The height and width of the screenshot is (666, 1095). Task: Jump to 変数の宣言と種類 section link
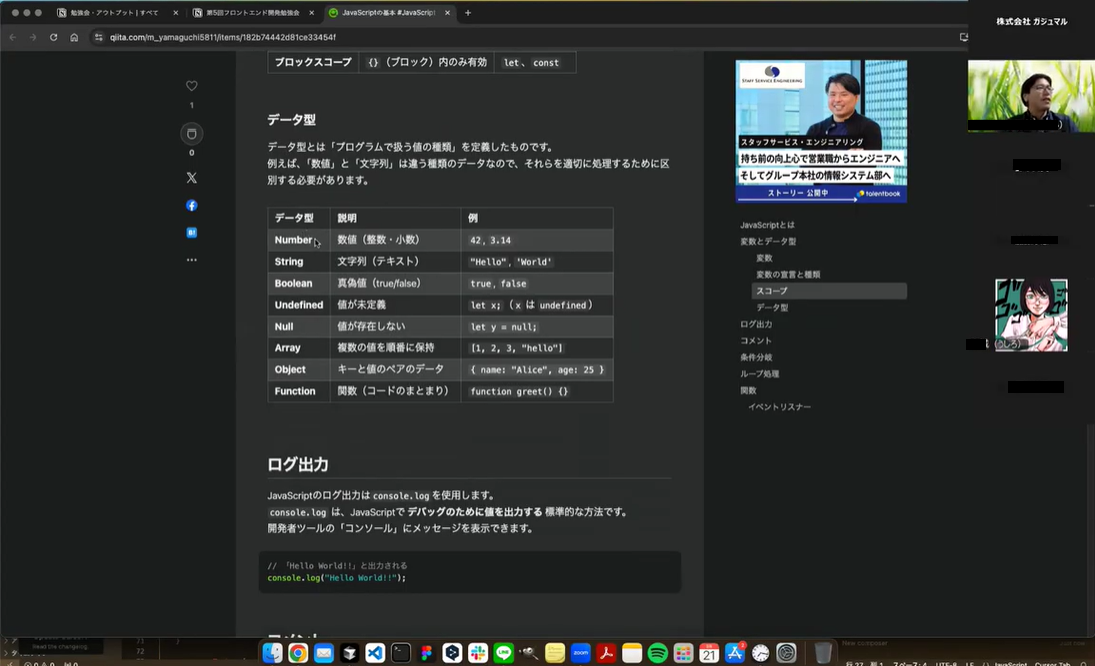click(788, 274)
